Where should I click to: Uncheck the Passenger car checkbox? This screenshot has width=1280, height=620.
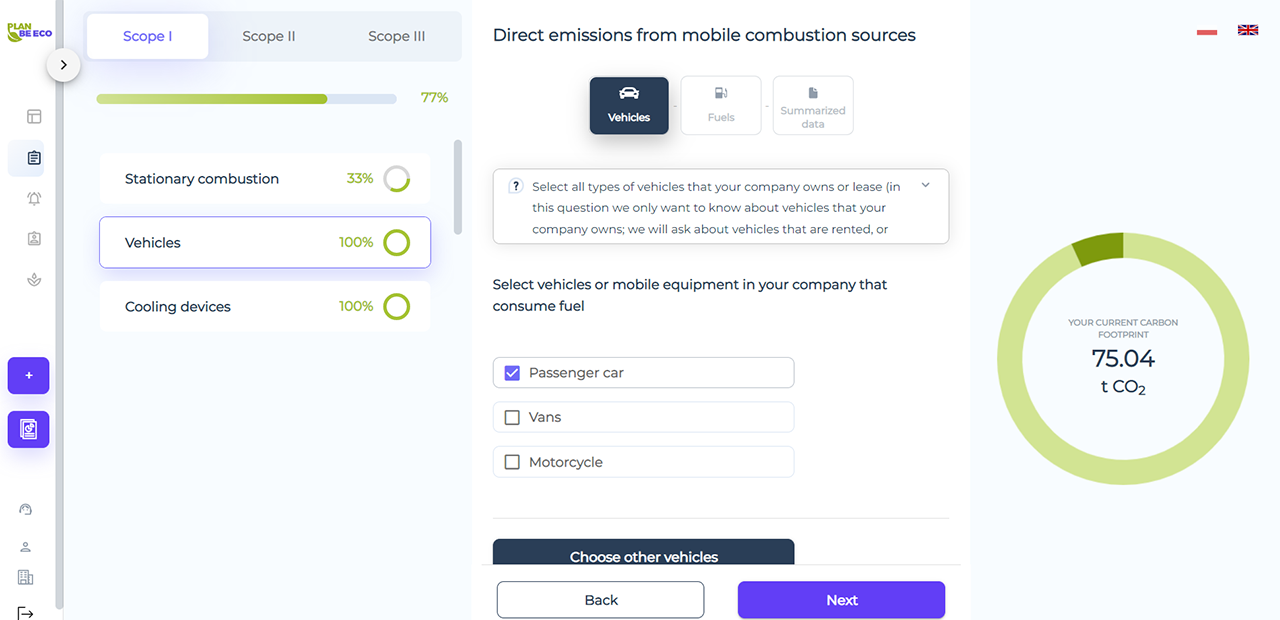(x=513, y=373)
